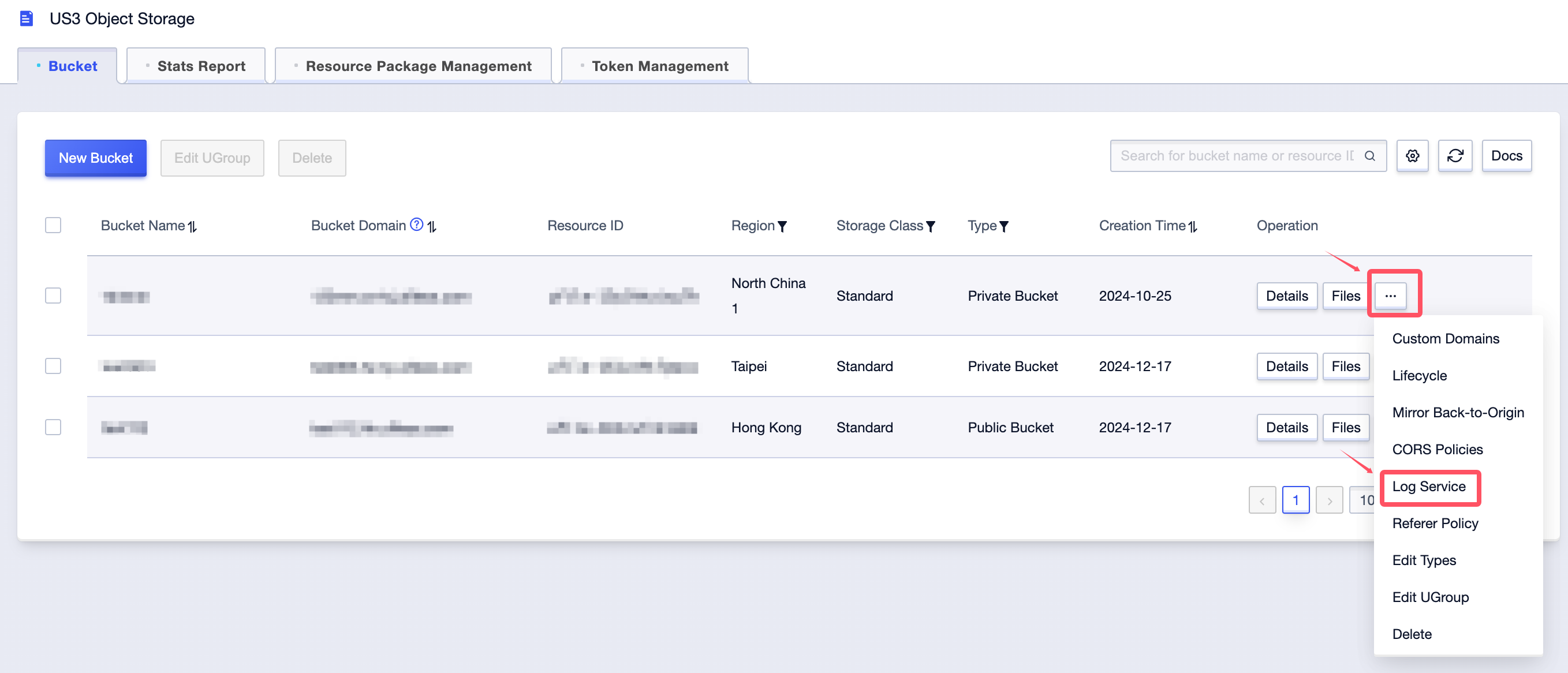The height and width of the screenshot is (673, 1568).
Task: Sort by Bucket Name arrows icon
Action: 192,226
